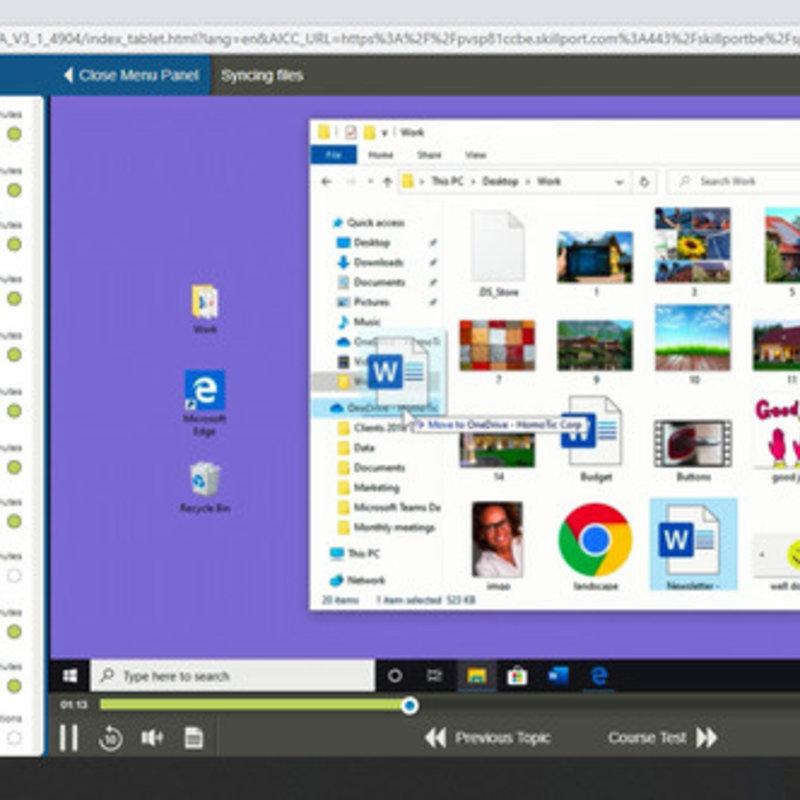The width and height of the screenshot is (800, 800).
Task: Open Task View icon on taskbar
Action: [x=434, y=676]
